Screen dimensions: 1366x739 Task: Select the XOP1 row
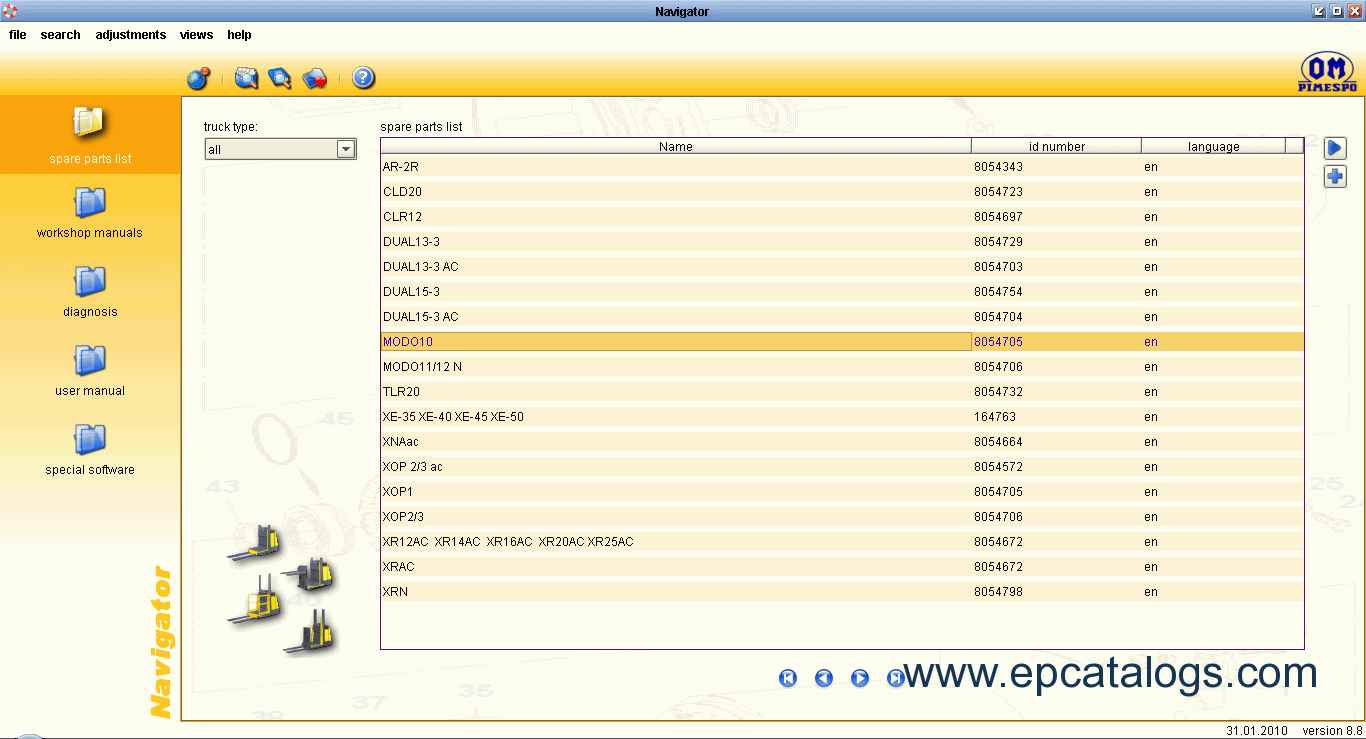[x=842, y=492]
